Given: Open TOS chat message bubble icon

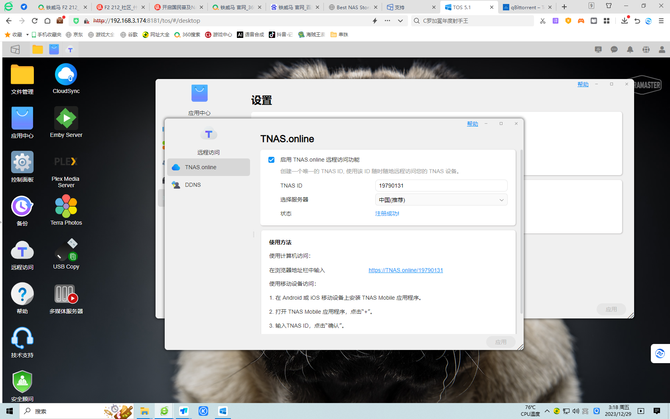Looking at the screenshot, I should [614, 50].
